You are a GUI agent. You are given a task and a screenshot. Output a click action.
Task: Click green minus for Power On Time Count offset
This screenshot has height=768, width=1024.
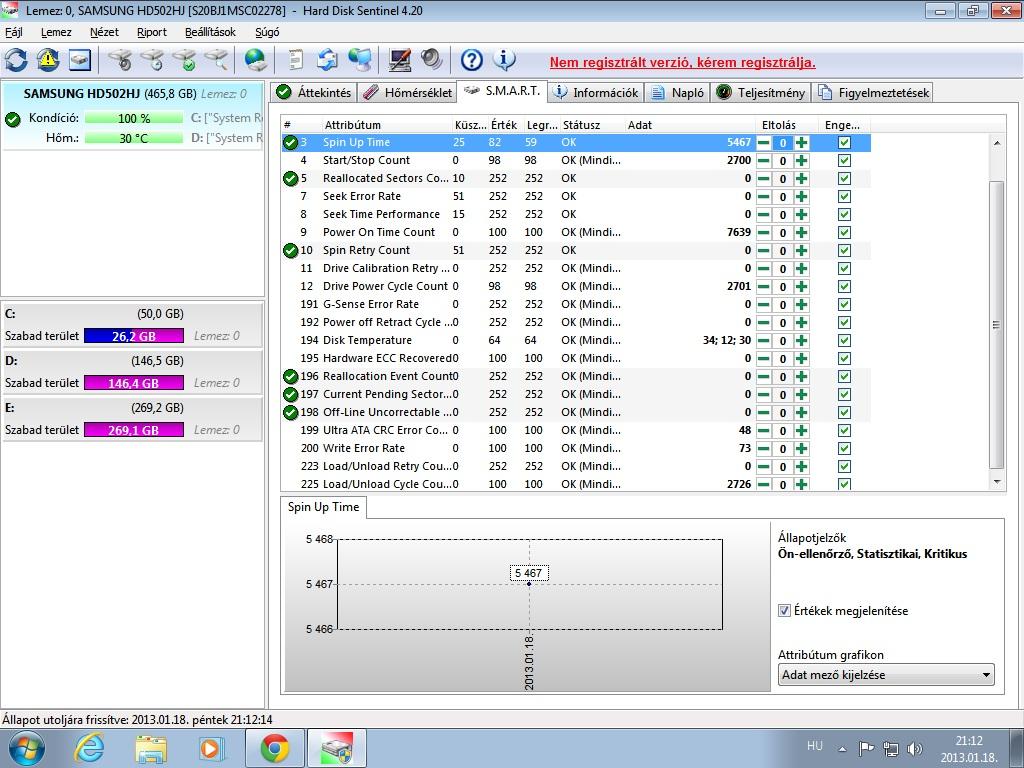tap(763, 232)
